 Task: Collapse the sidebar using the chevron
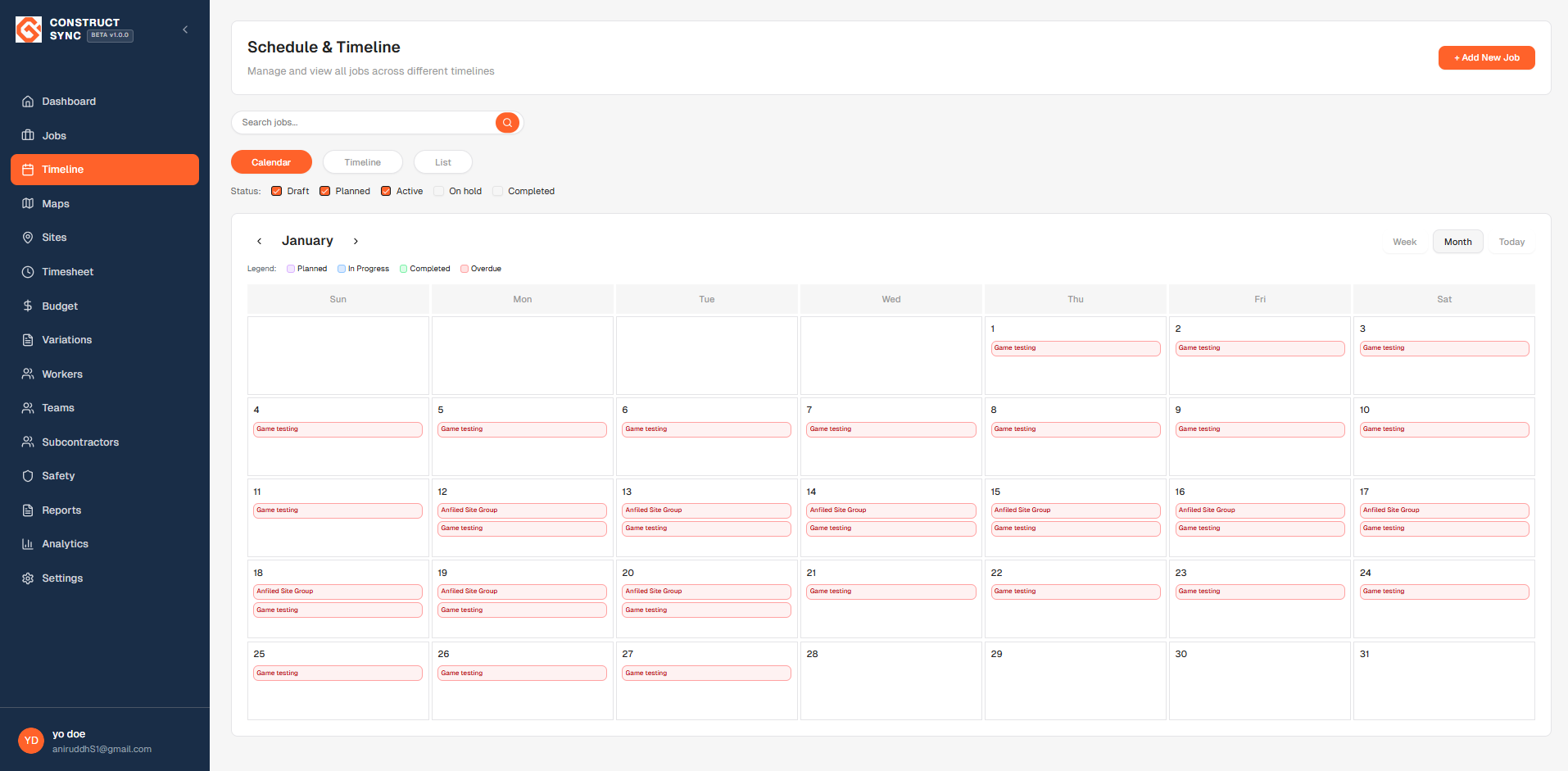[184, 29]
